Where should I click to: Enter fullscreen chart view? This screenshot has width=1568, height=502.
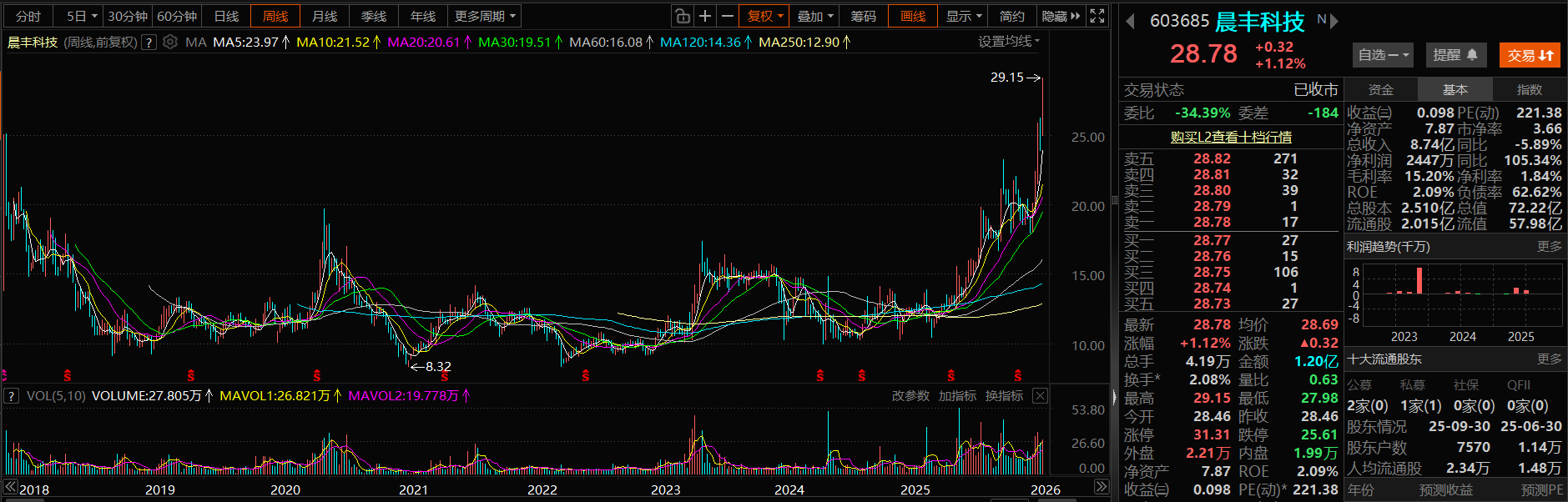[x=1097, y=16]
